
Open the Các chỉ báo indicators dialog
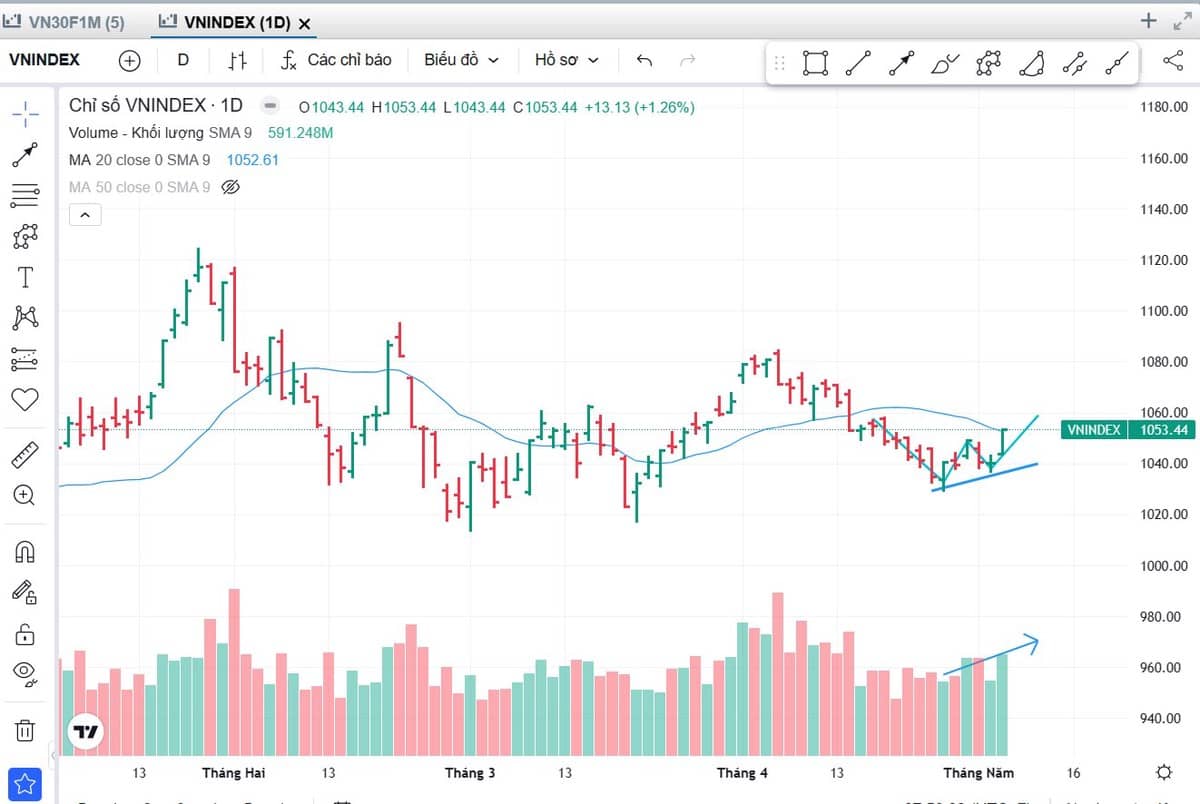pyautogui.click(x=335, y=60)
